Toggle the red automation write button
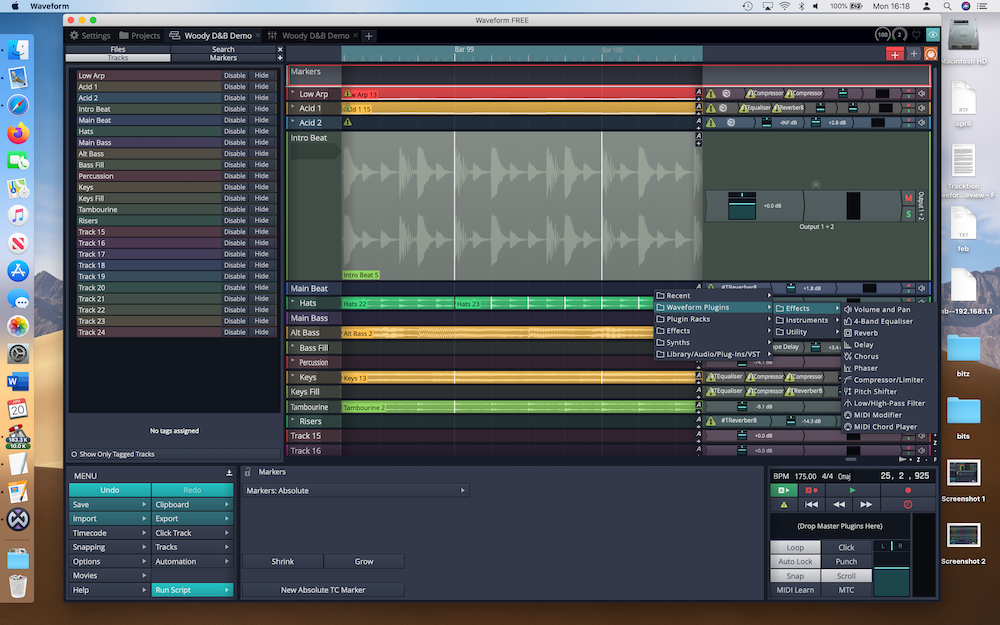 point(811,490)
